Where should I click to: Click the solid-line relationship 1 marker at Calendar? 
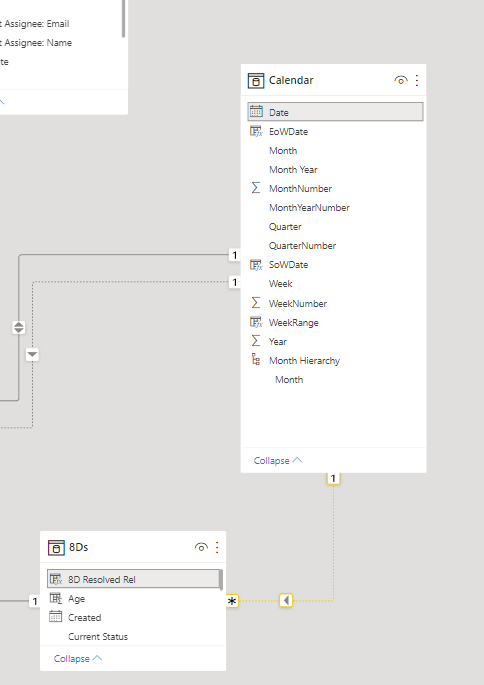[235, 255]
